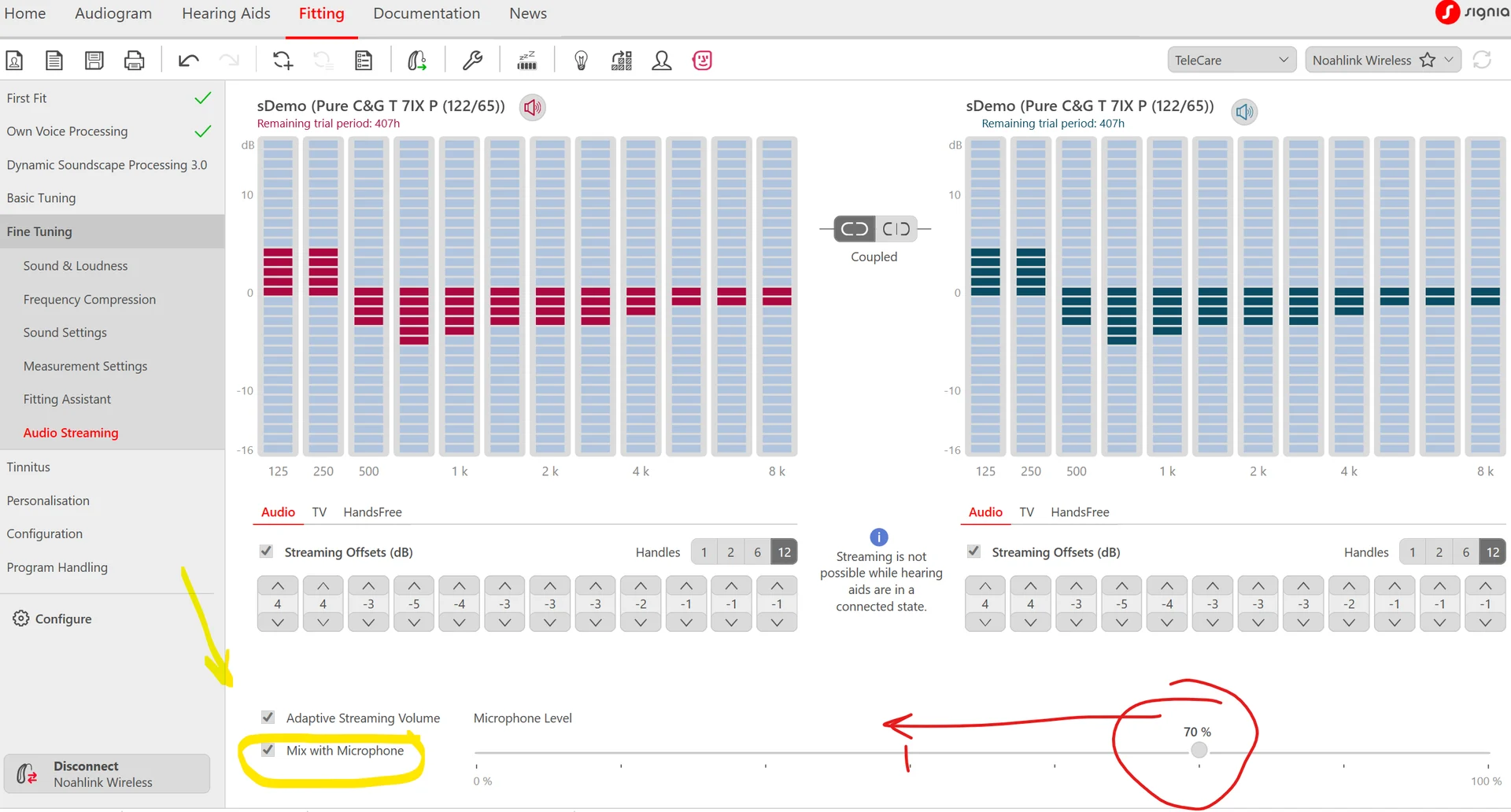Click the user profile silhouette icon
1511x812 pixels.
[662, 61]
